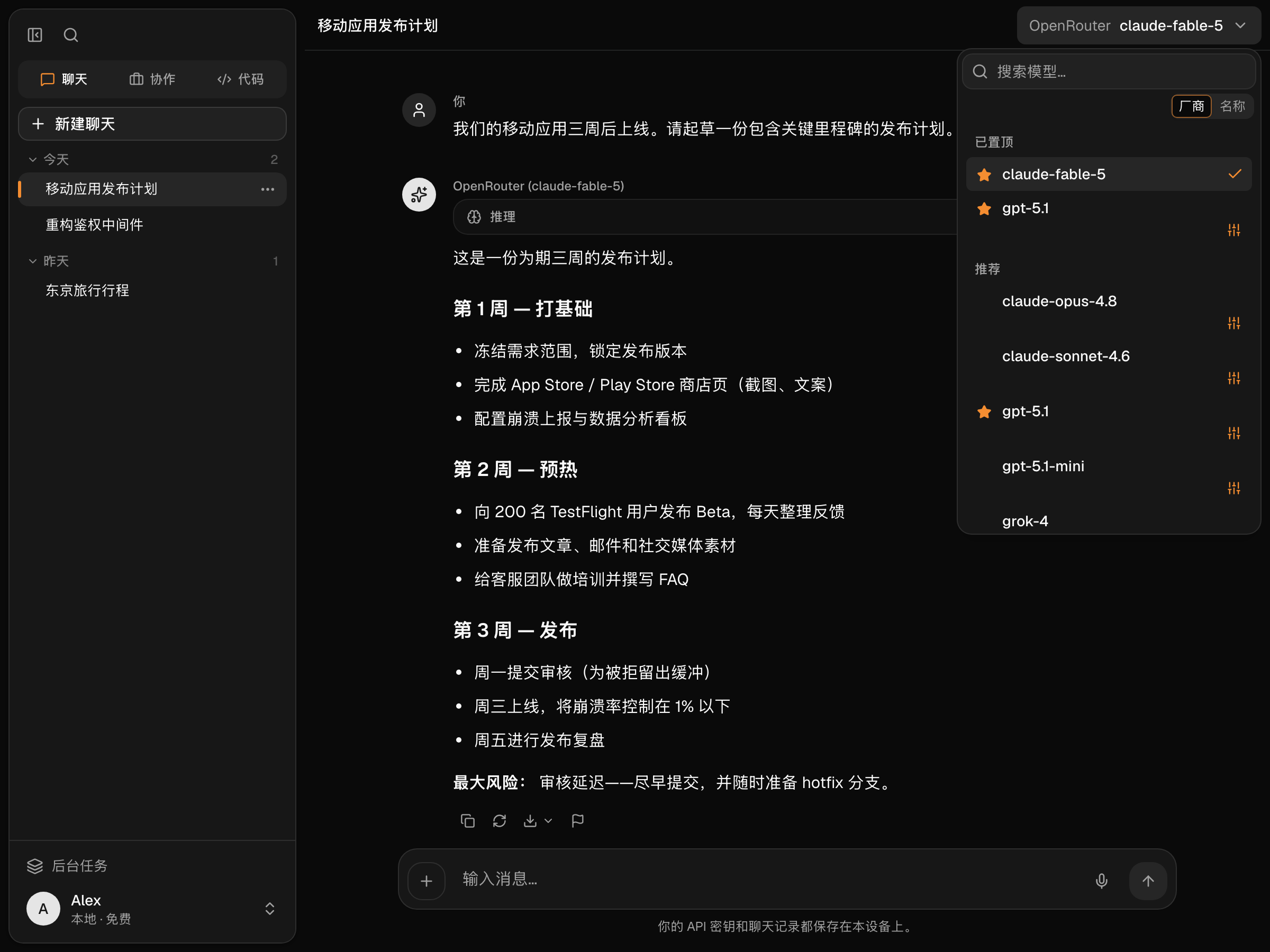The width and height of the screenshot is (1270, 952).
Task: Start a 新建聊天 conversation
Action: (152, 124)
